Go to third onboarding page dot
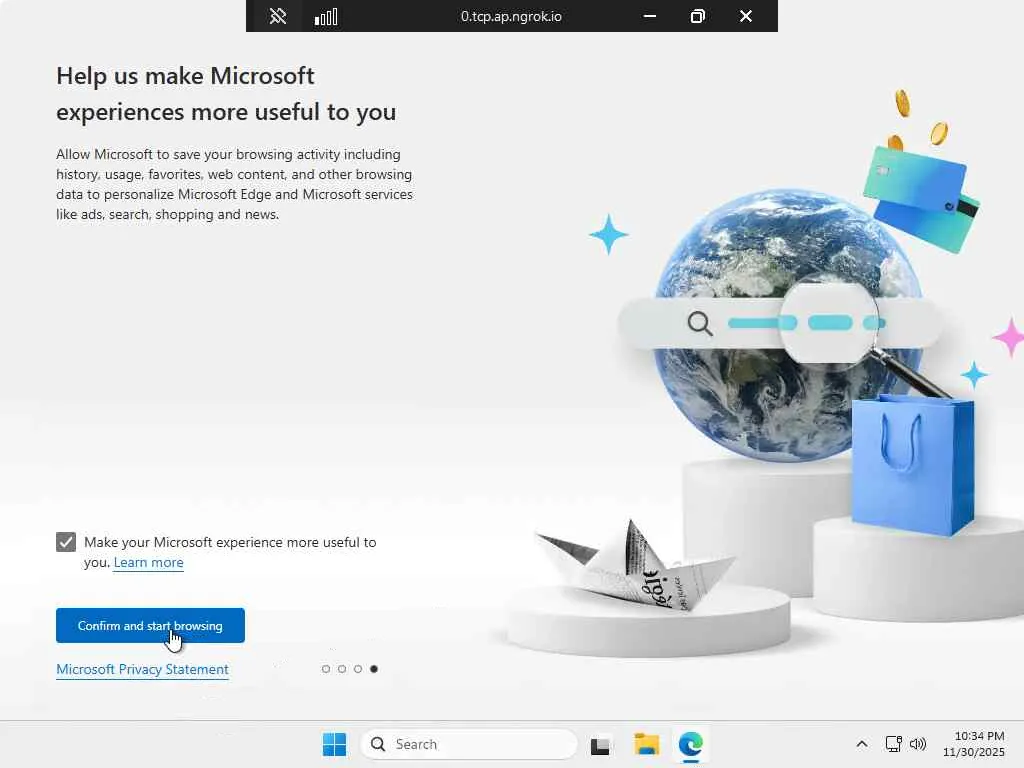1024x768 pixels. [358, 669]
